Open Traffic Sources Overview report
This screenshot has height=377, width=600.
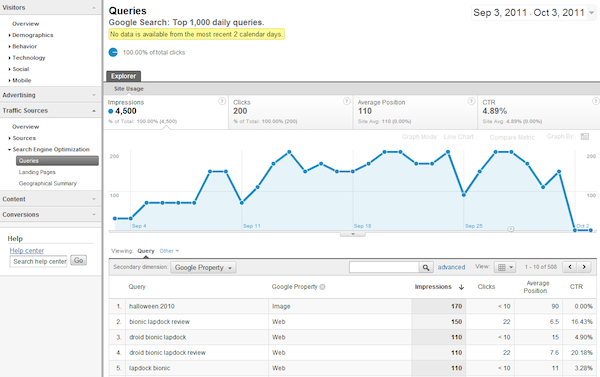pyautogui.click(x=26, y=127)
